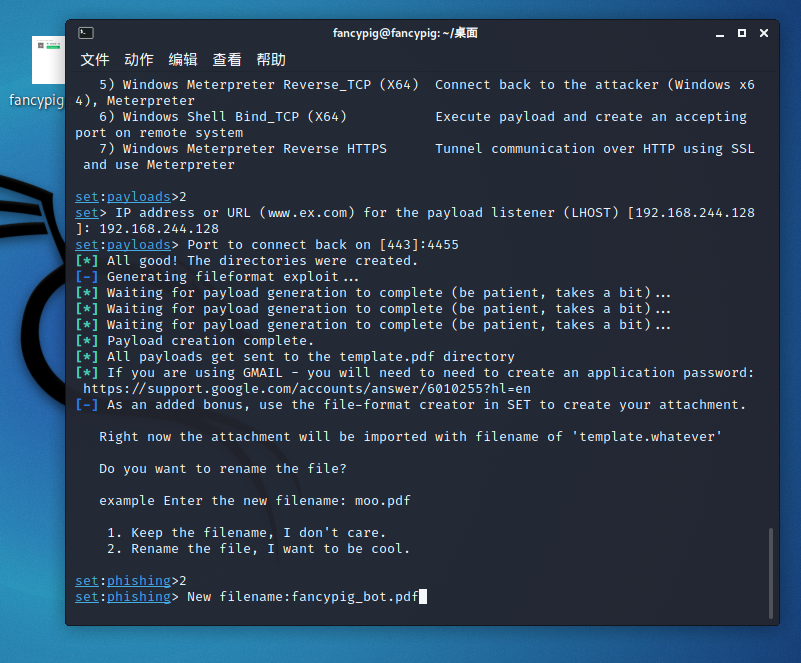This screenshot has height=663, width=801.
Task: Click the 'set:payloads>2' prompt line
Action: click(x=131, y=197)
